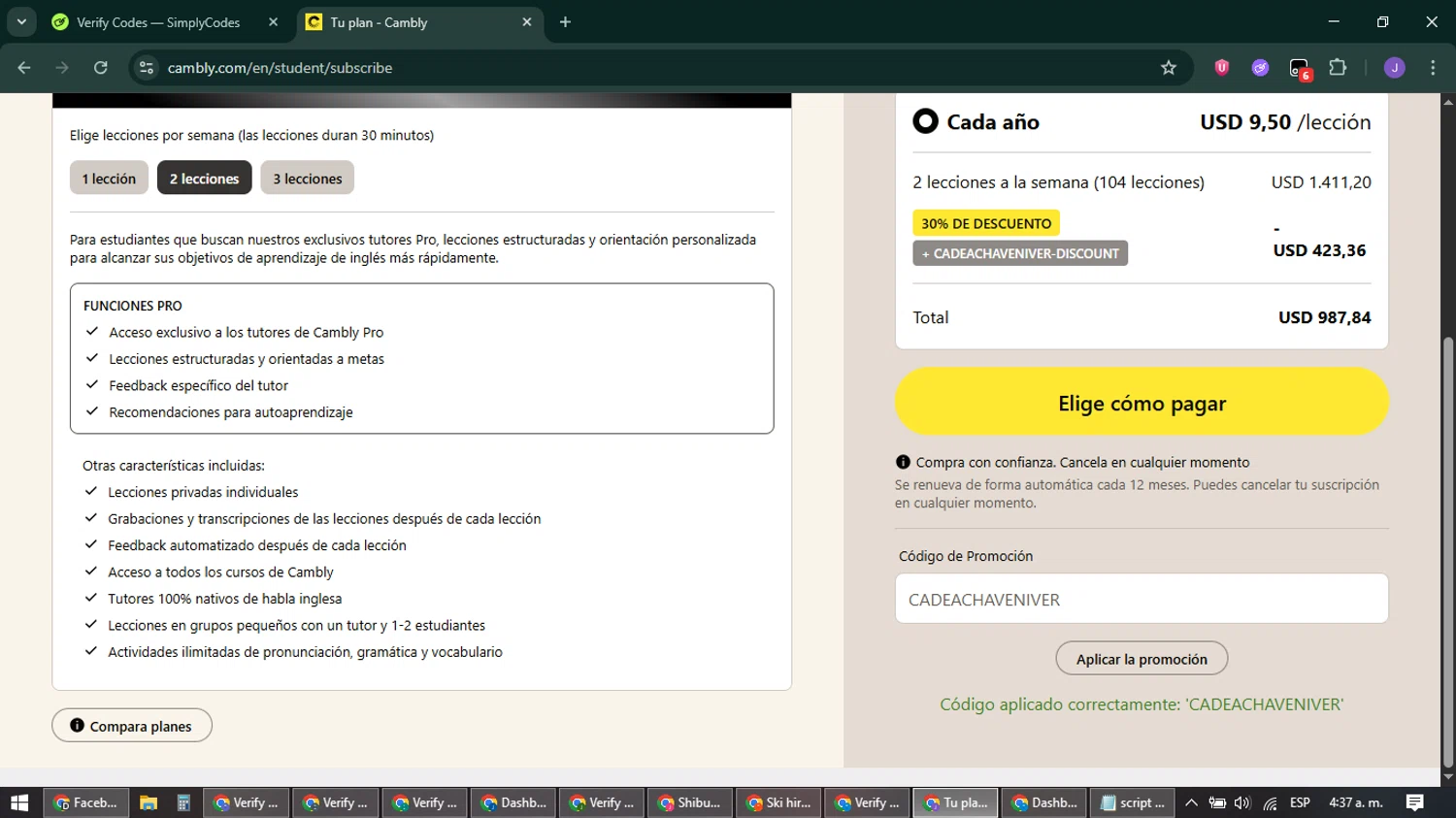Open the red shield extension icon
Screen dimensions: 1456x818
coord(1222,67)
